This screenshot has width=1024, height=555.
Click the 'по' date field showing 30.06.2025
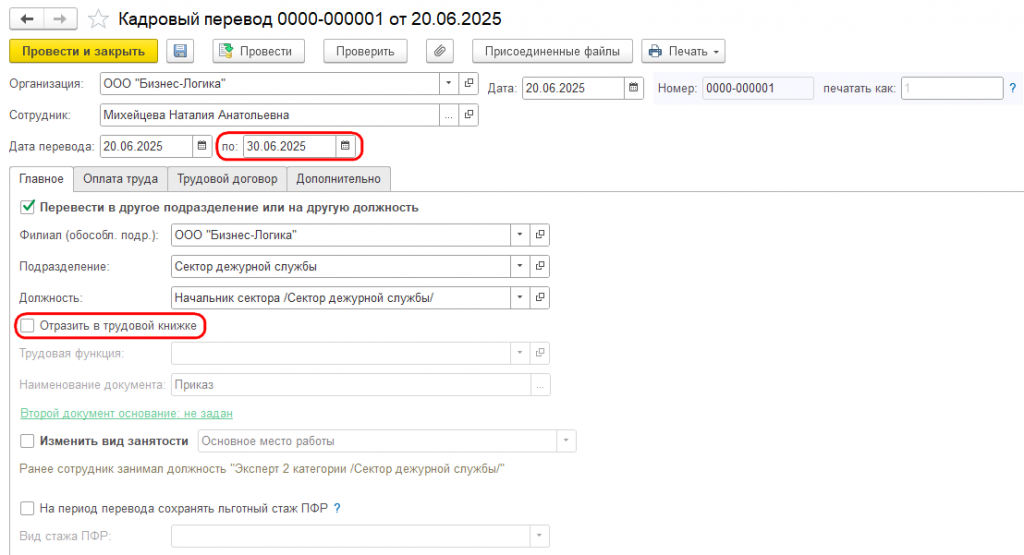coord(290,146)
